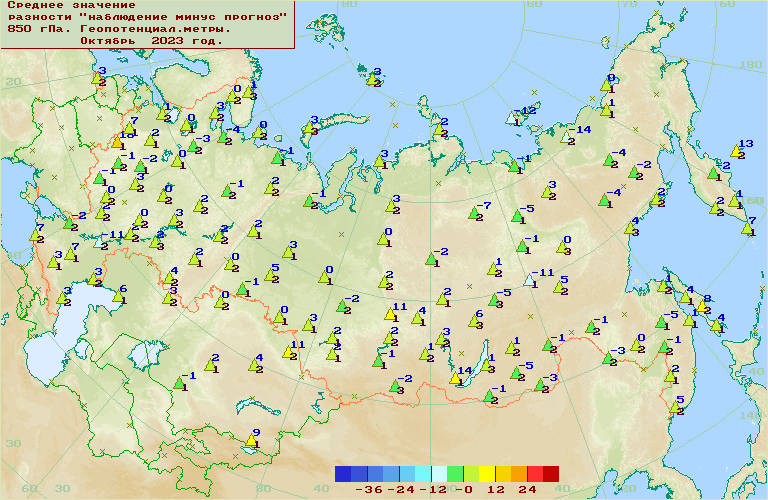The image size is (768, 500).
Task: Click the dark blue swatch at the legend's left end
Action: (343, 474)
